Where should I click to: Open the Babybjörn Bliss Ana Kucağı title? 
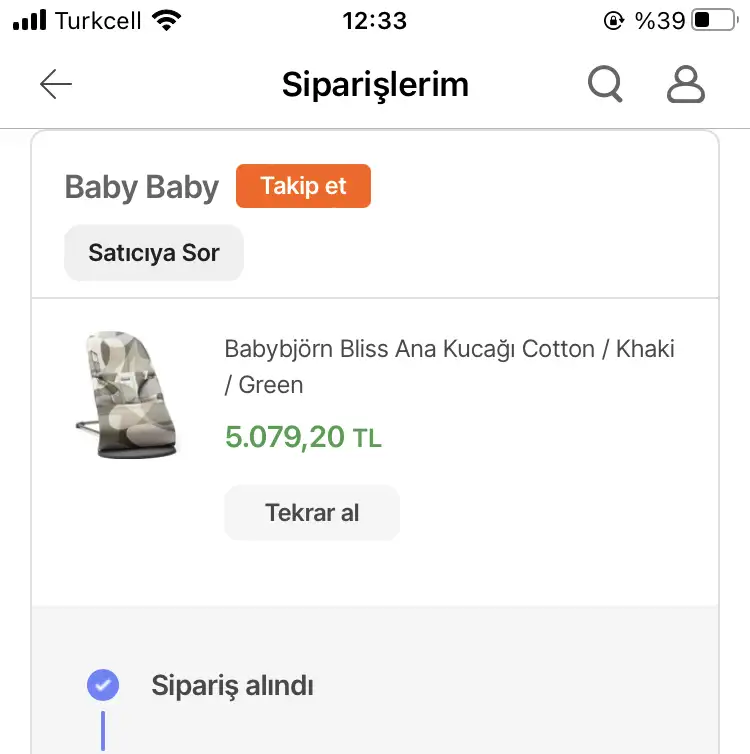(449, 366)
